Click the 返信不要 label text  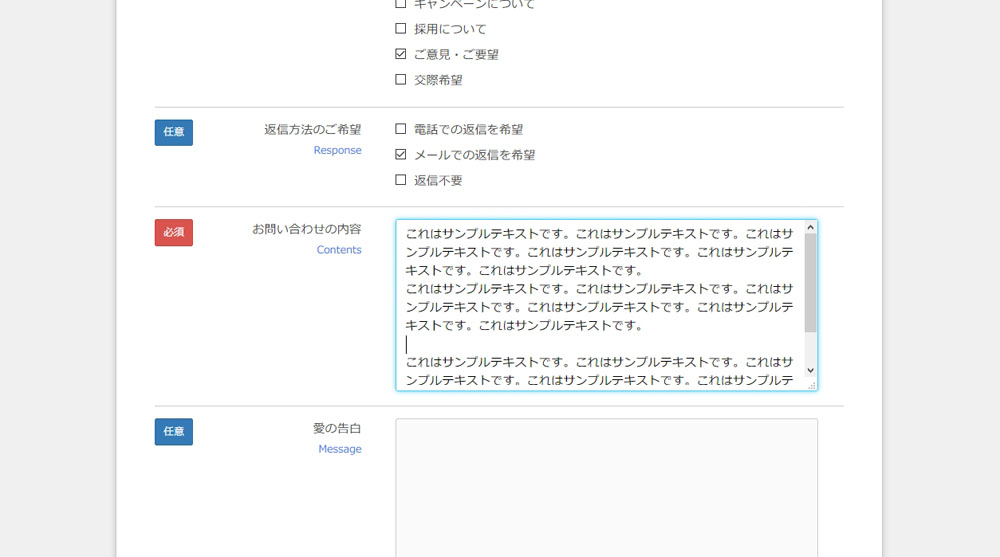(x=438, y=181)
